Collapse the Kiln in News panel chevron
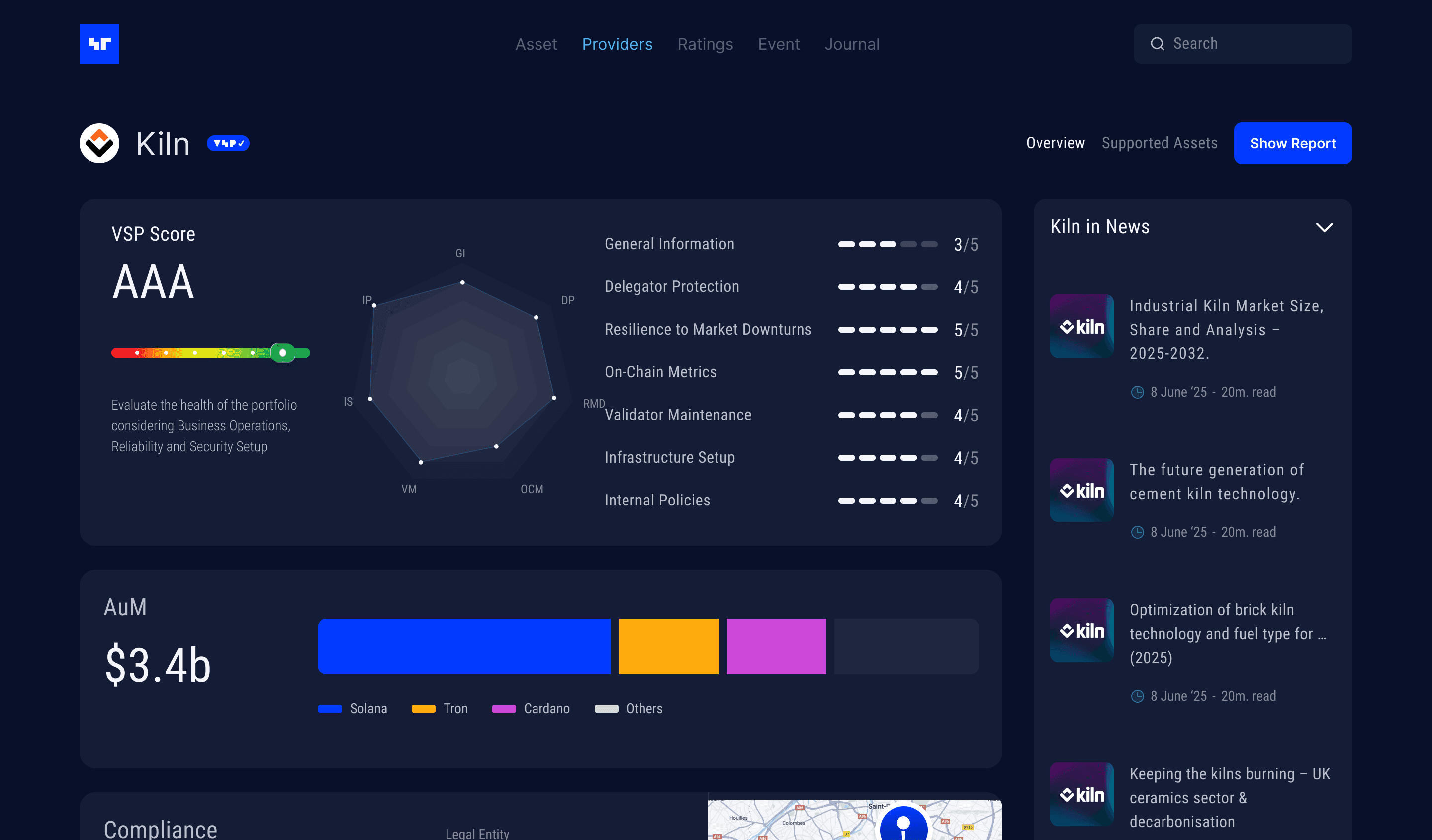Screen dimensions: 1432x840 [1324, 227]
